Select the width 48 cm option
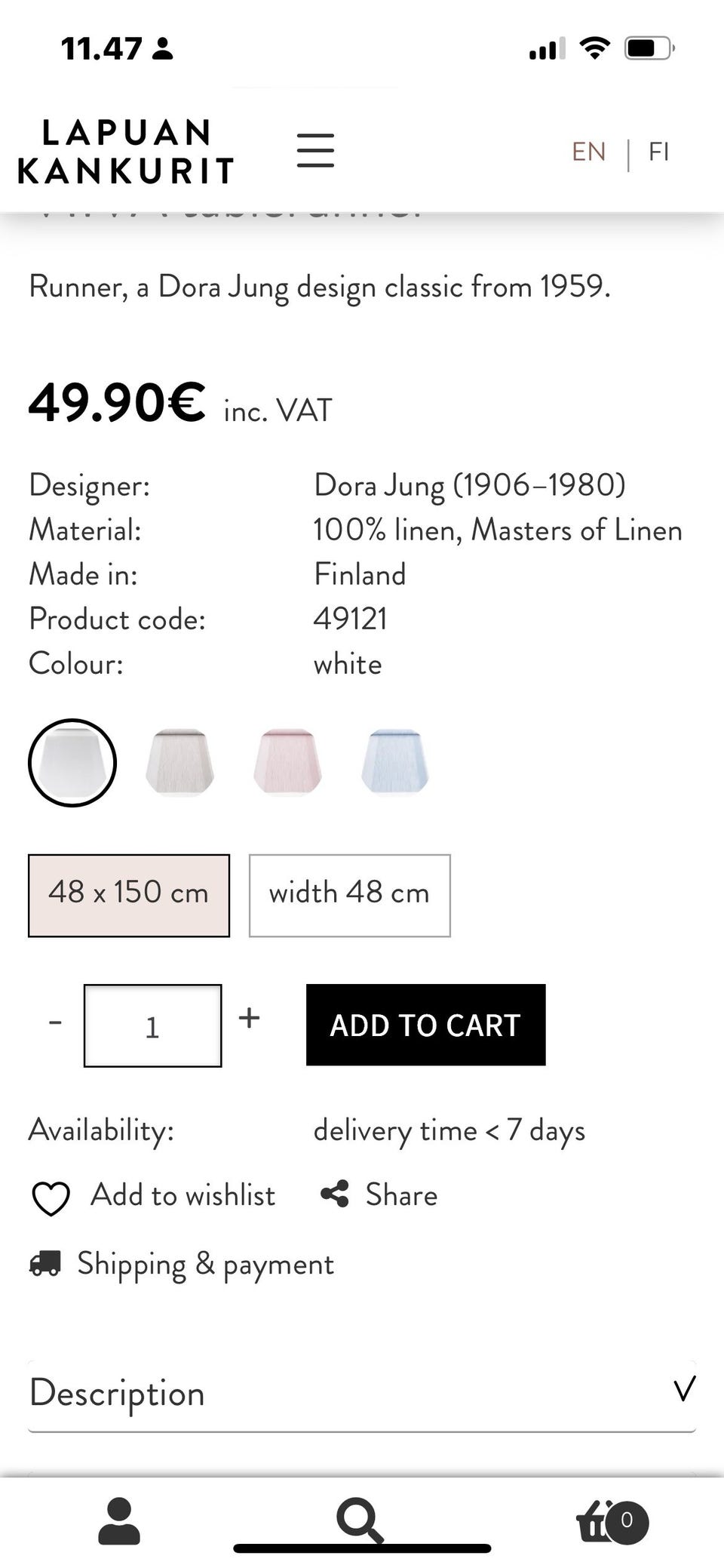 [349, 895]
